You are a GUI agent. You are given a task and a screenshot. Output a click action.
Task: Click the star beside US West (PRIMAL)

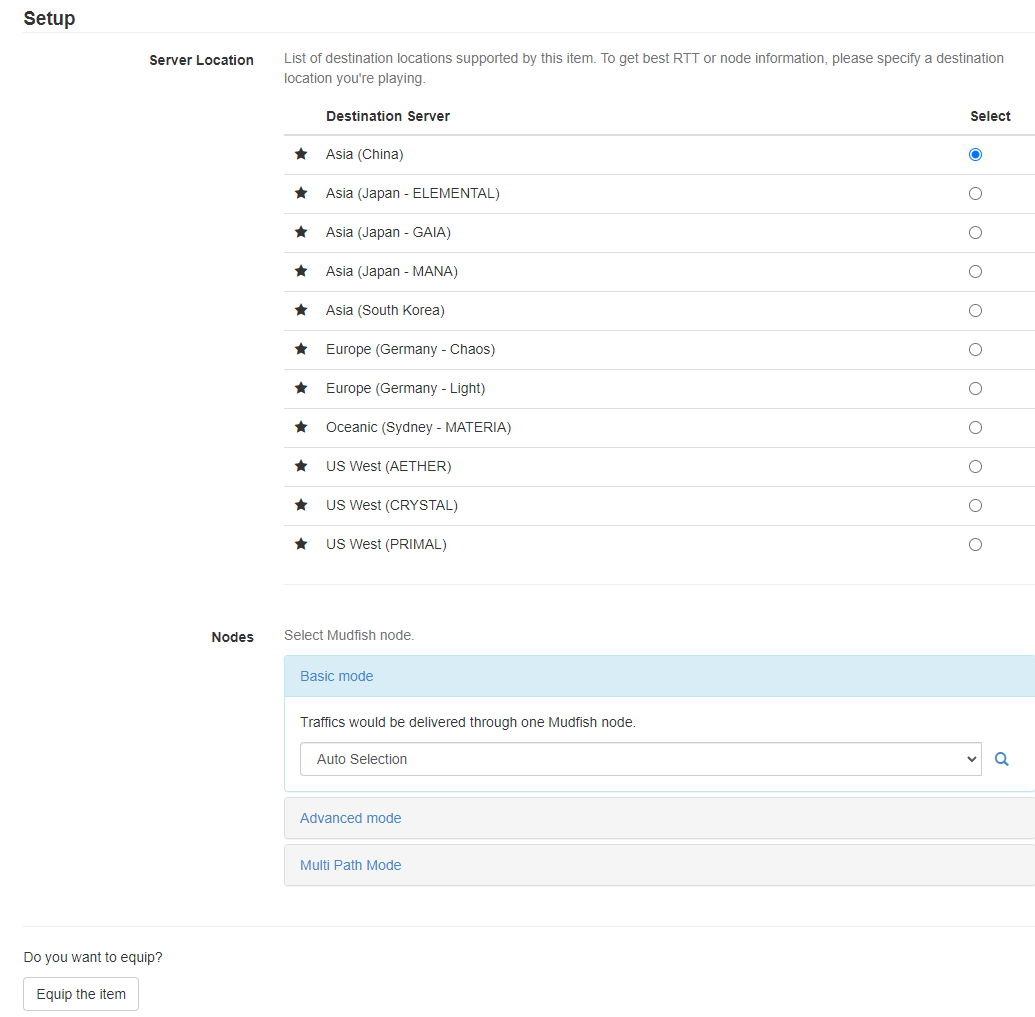[x=301, y=545]
